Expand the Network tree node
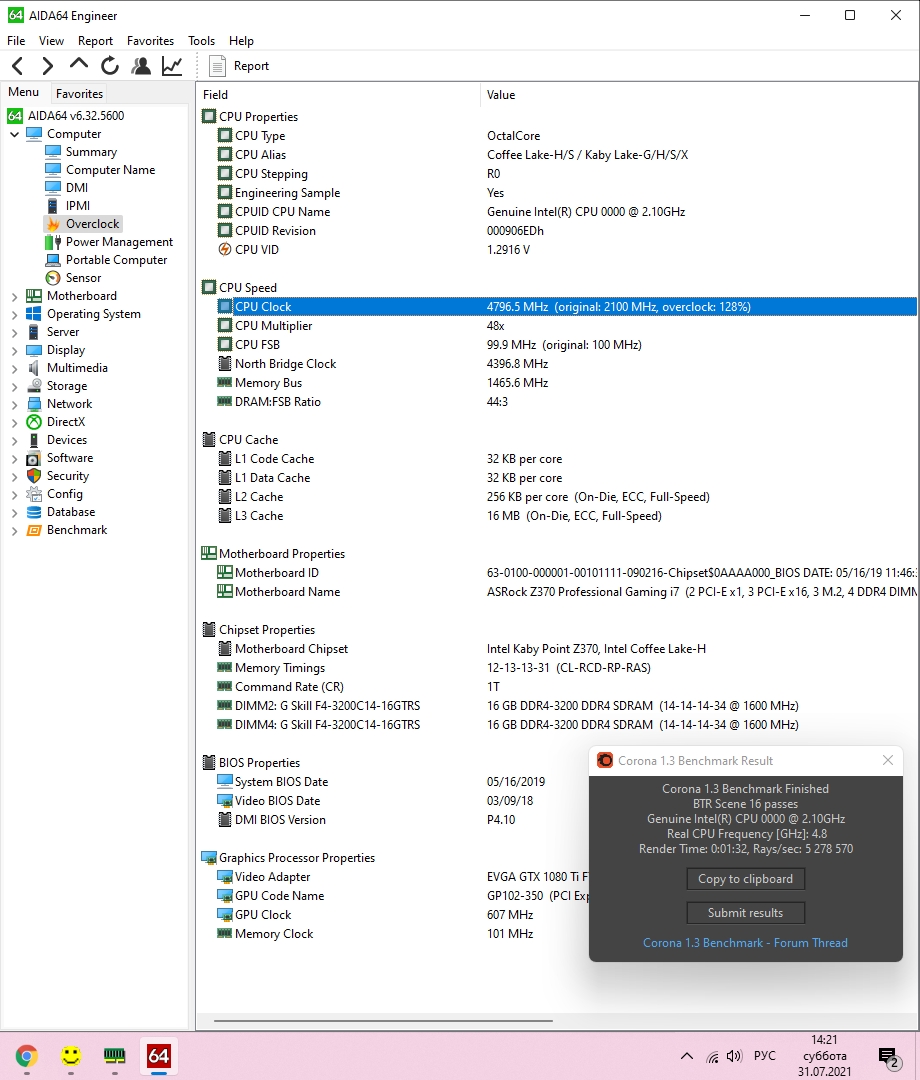This screenshot has height=1080, width=920. click(x=14, y=404)
